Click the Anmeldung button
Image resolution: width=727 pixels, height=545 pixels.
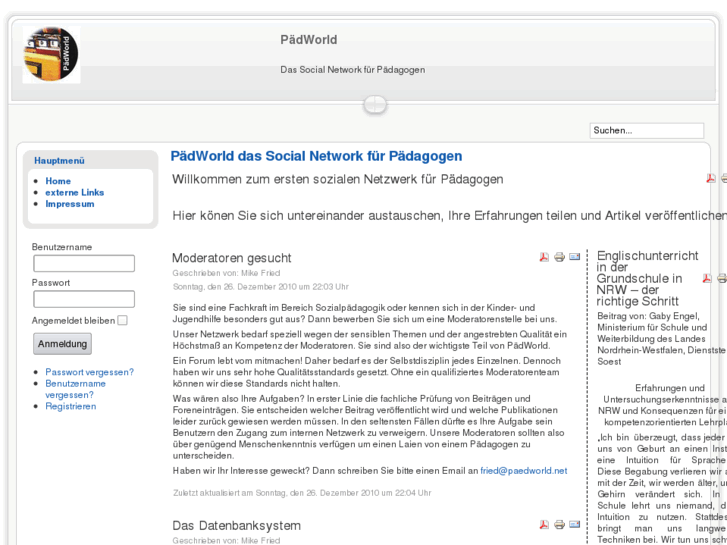[63, 344]
